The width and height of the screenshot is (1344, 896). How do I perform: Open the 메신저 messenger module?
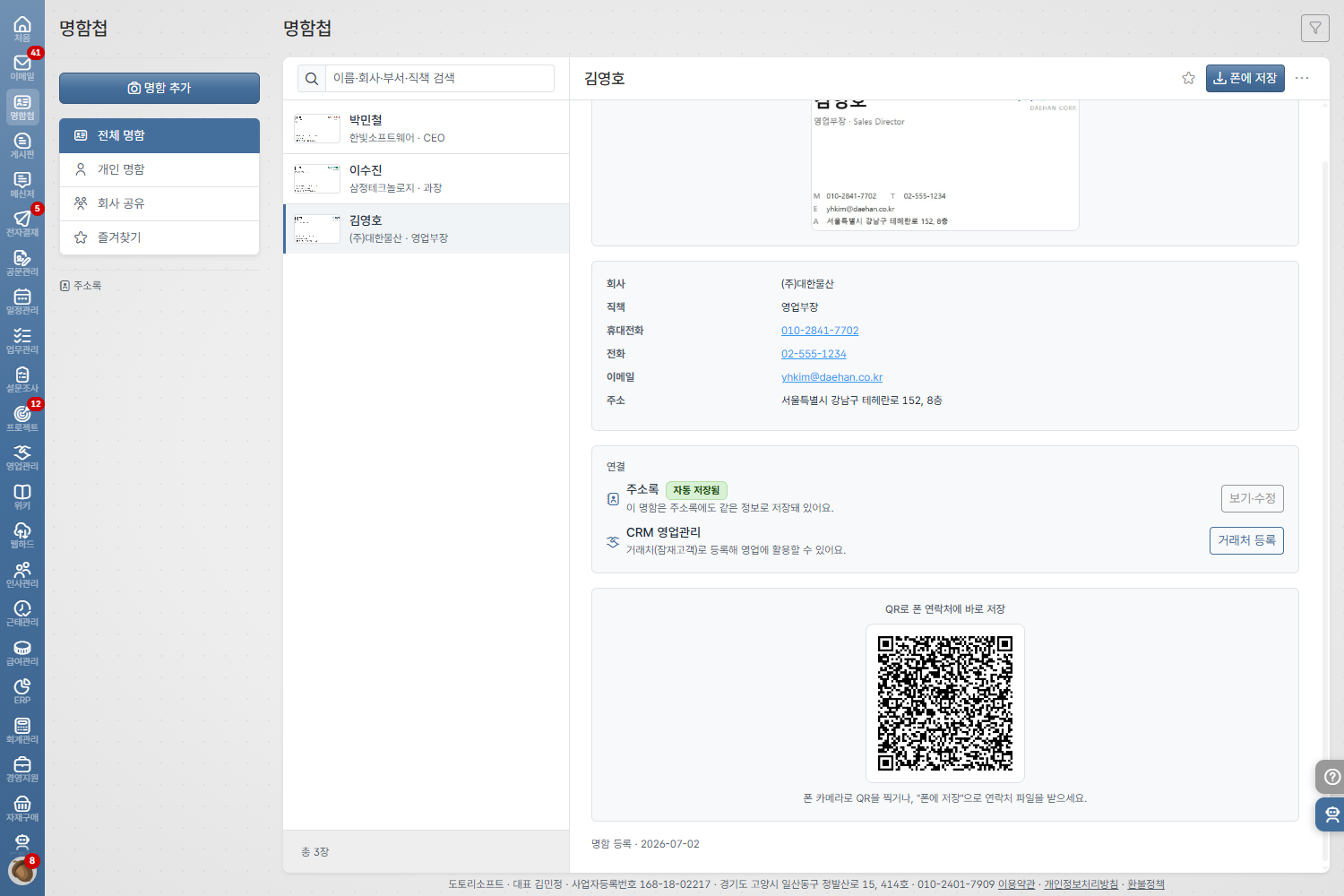tap(22, 185)
